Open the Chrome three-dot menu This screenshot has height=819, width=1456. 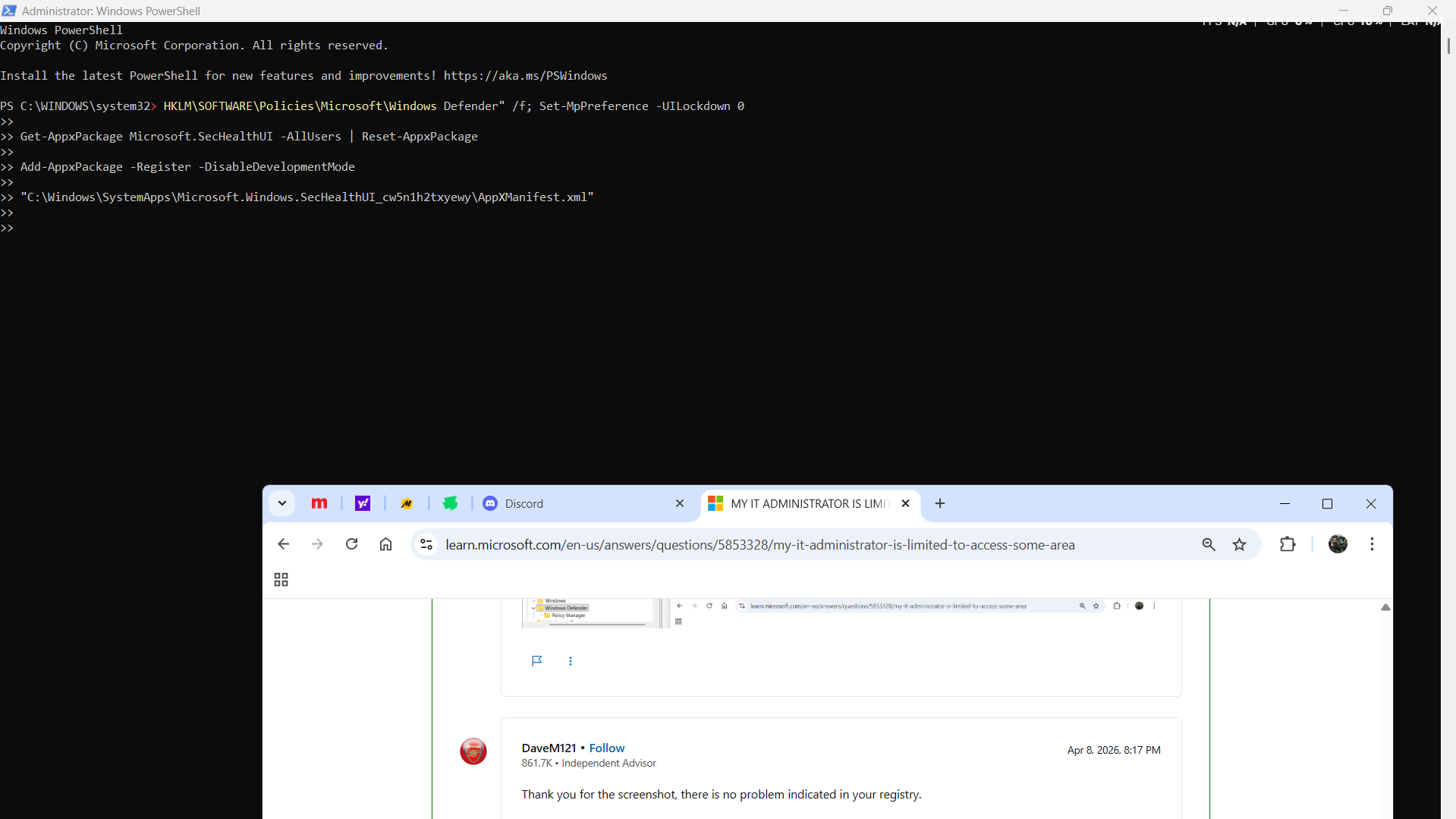point(1372,544)
